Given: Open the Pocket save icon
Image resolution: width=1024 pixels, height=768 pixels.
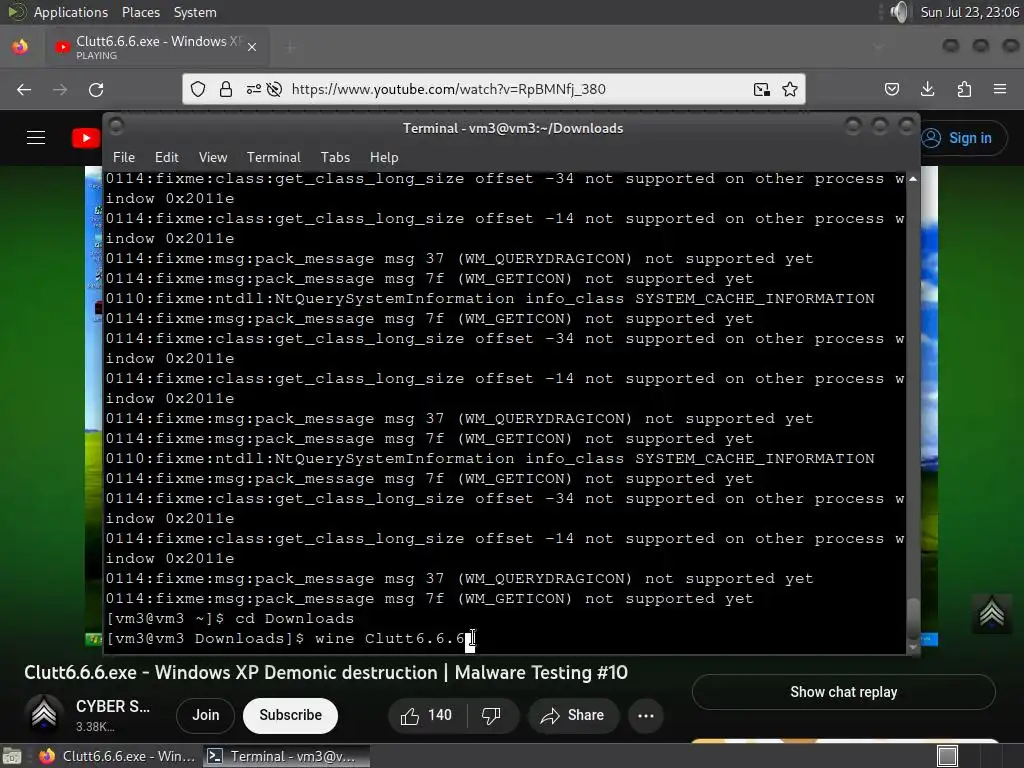Looking at the screenshot, I should pyautogui.click(x=892, y=89).
